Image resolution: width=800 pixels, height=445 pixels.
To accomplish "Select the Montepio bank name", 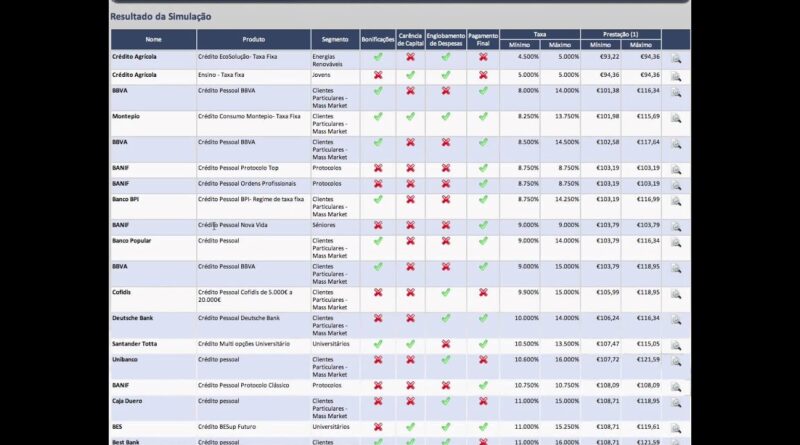I will [x=126, y=116].
